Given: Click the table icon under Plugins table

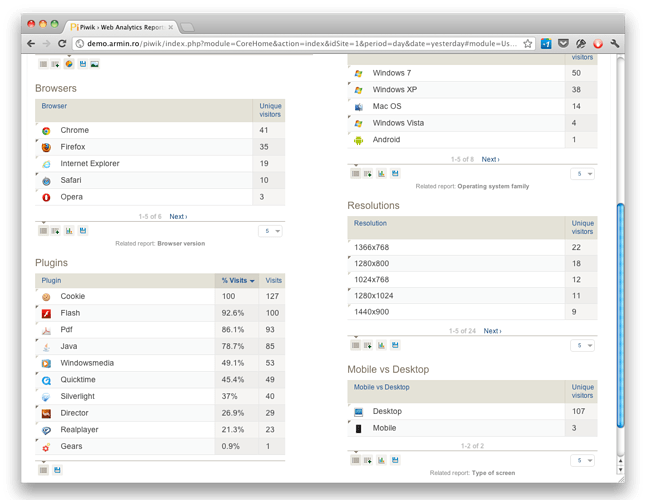Looking at the screenshot, I should (43, 470).
